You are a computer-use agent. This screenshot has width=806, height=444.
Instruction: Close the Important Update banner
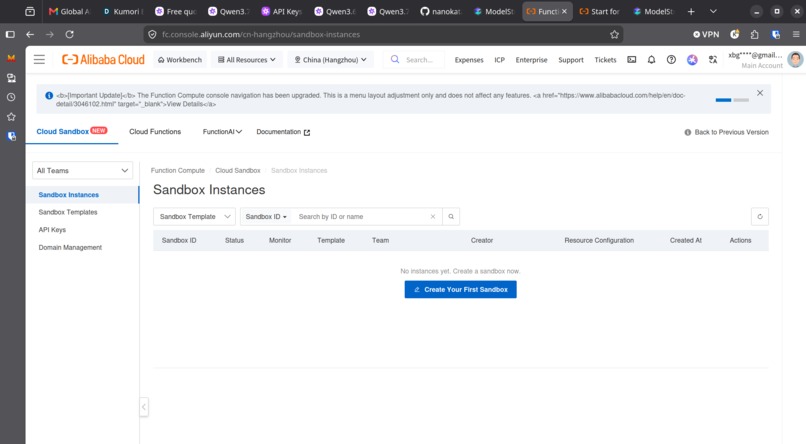click(760, 93)
